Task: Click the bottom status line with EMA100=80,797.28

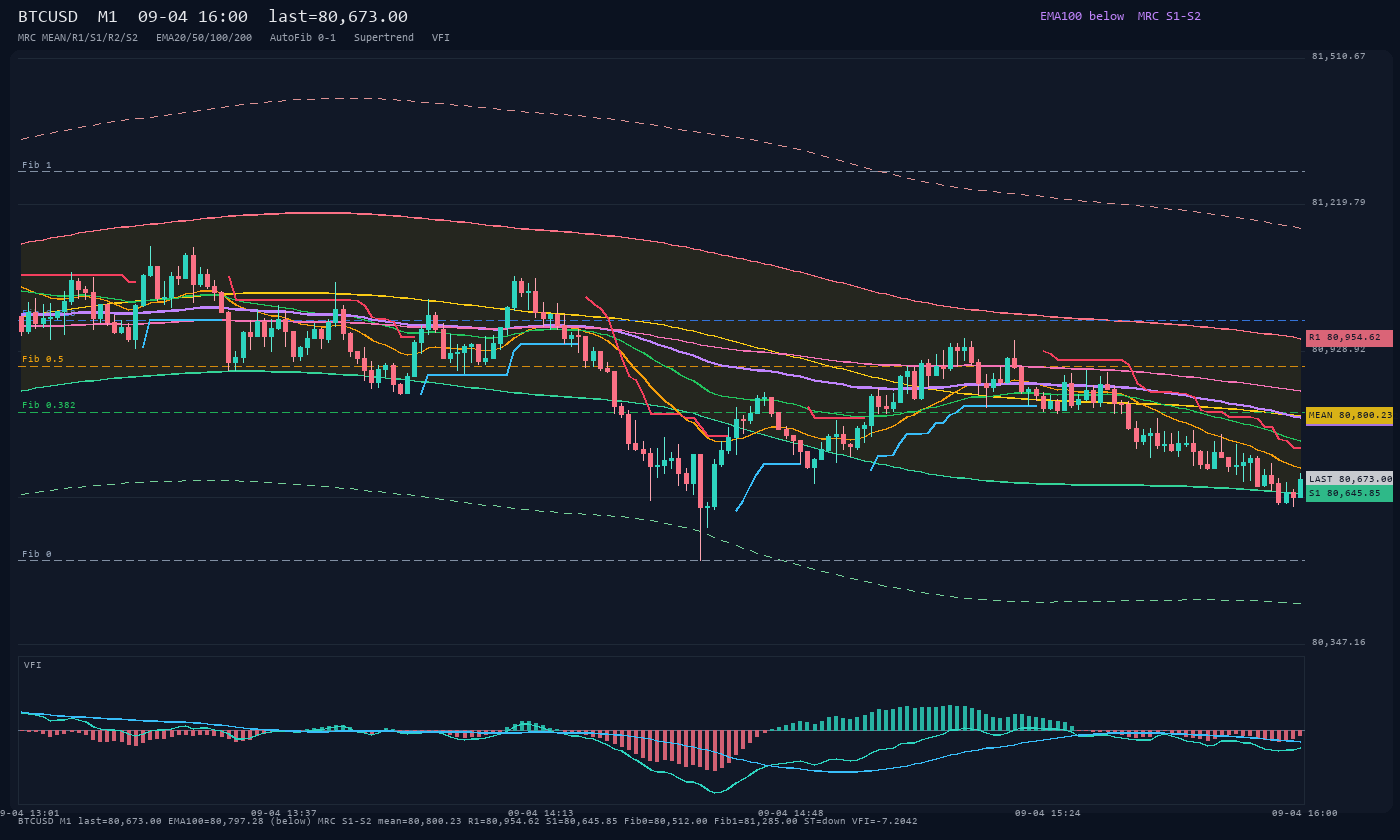Action: coord(468,821)
